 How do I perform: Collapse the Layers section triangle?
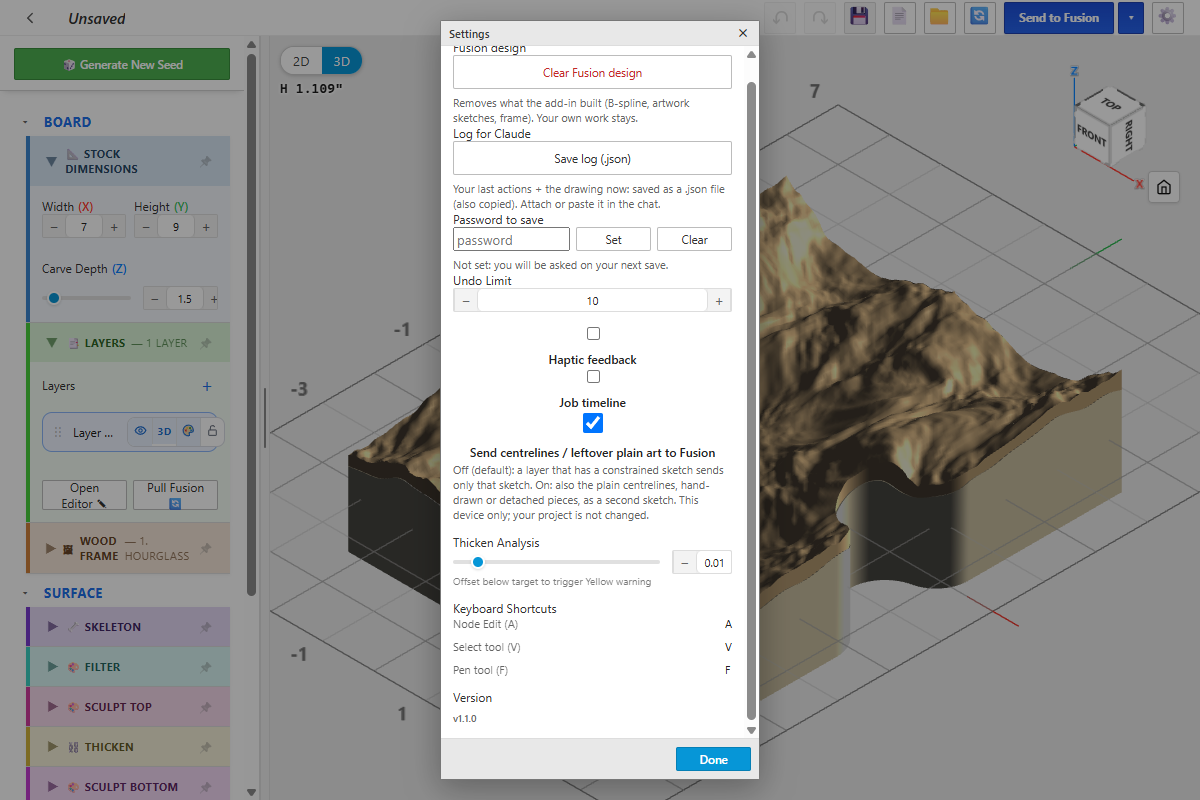tap(51, 343)
